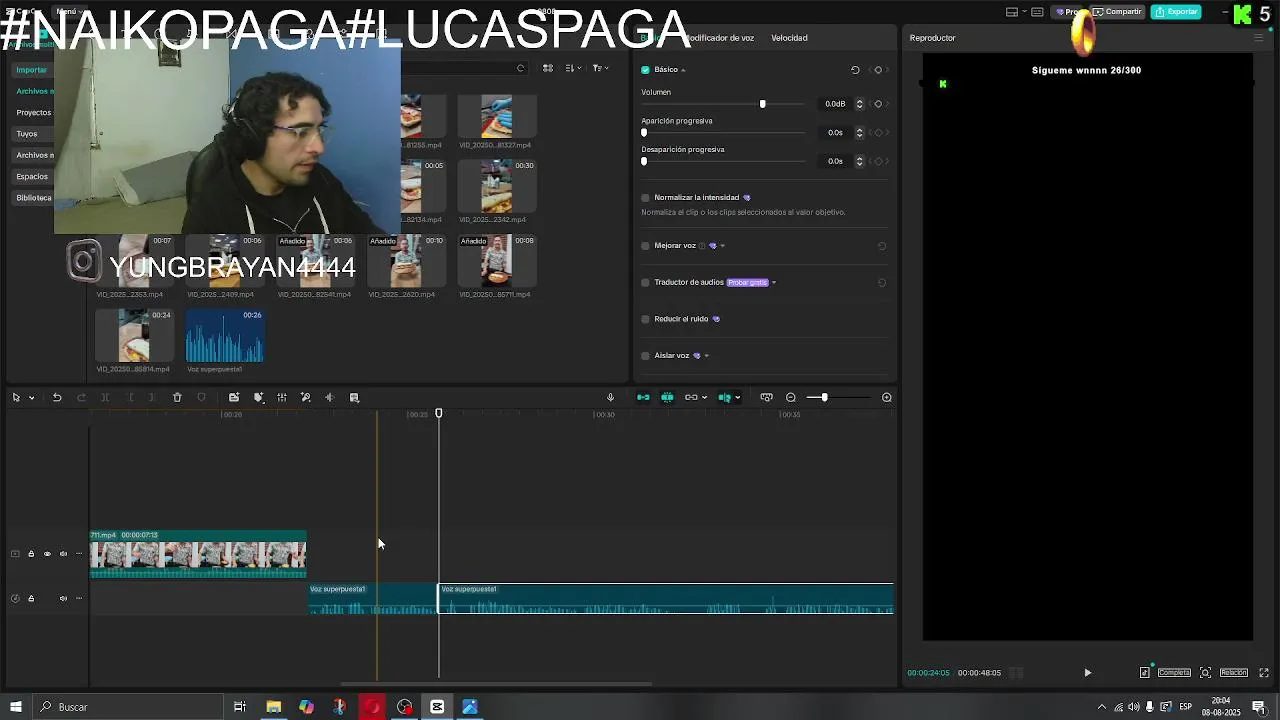Enable Traductor de audios checkbox

click(645, 283)
